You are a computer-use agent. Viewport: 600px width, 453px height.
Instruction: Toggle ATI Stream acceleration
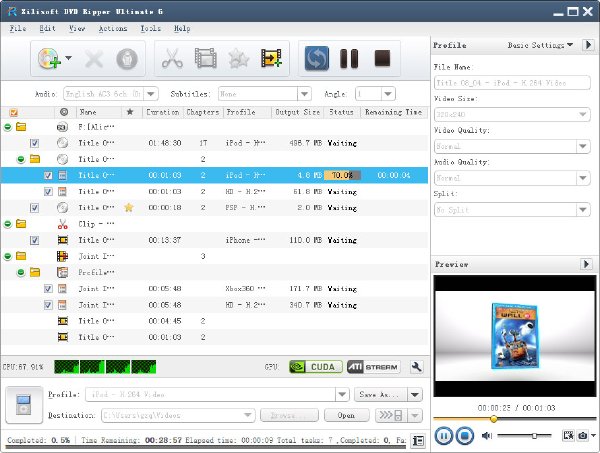(373, 367)
